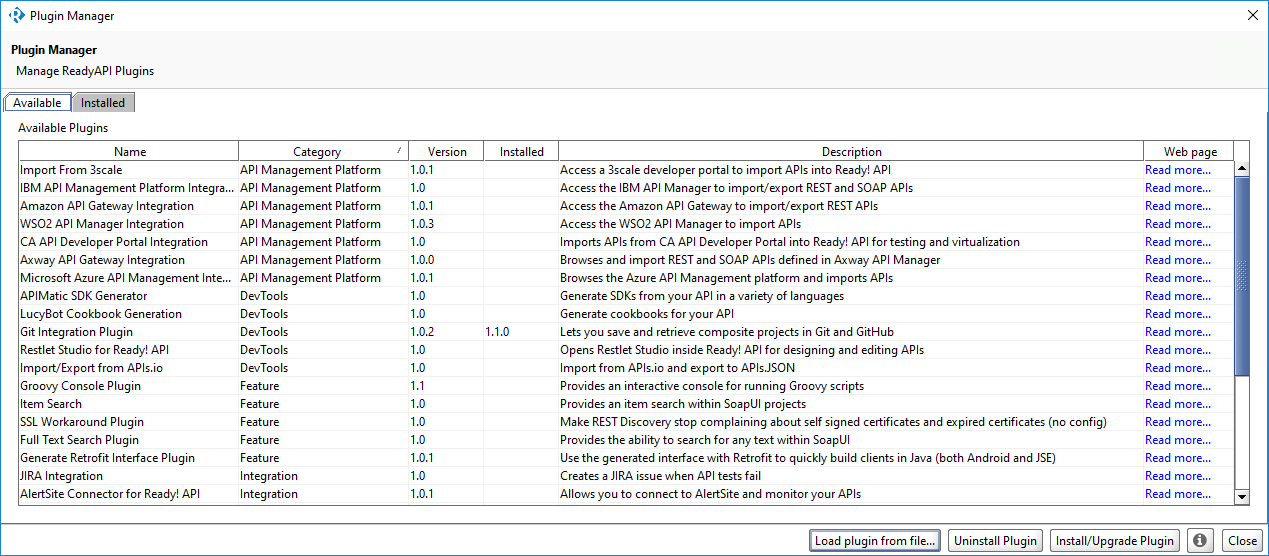Select APIMatic SDK Generator plugin

626,296
